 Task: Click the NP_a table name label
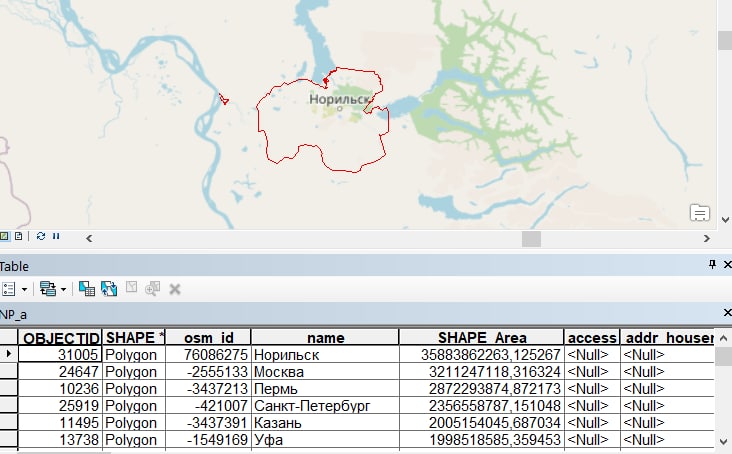pyautogui.click(x=13, y=314)
